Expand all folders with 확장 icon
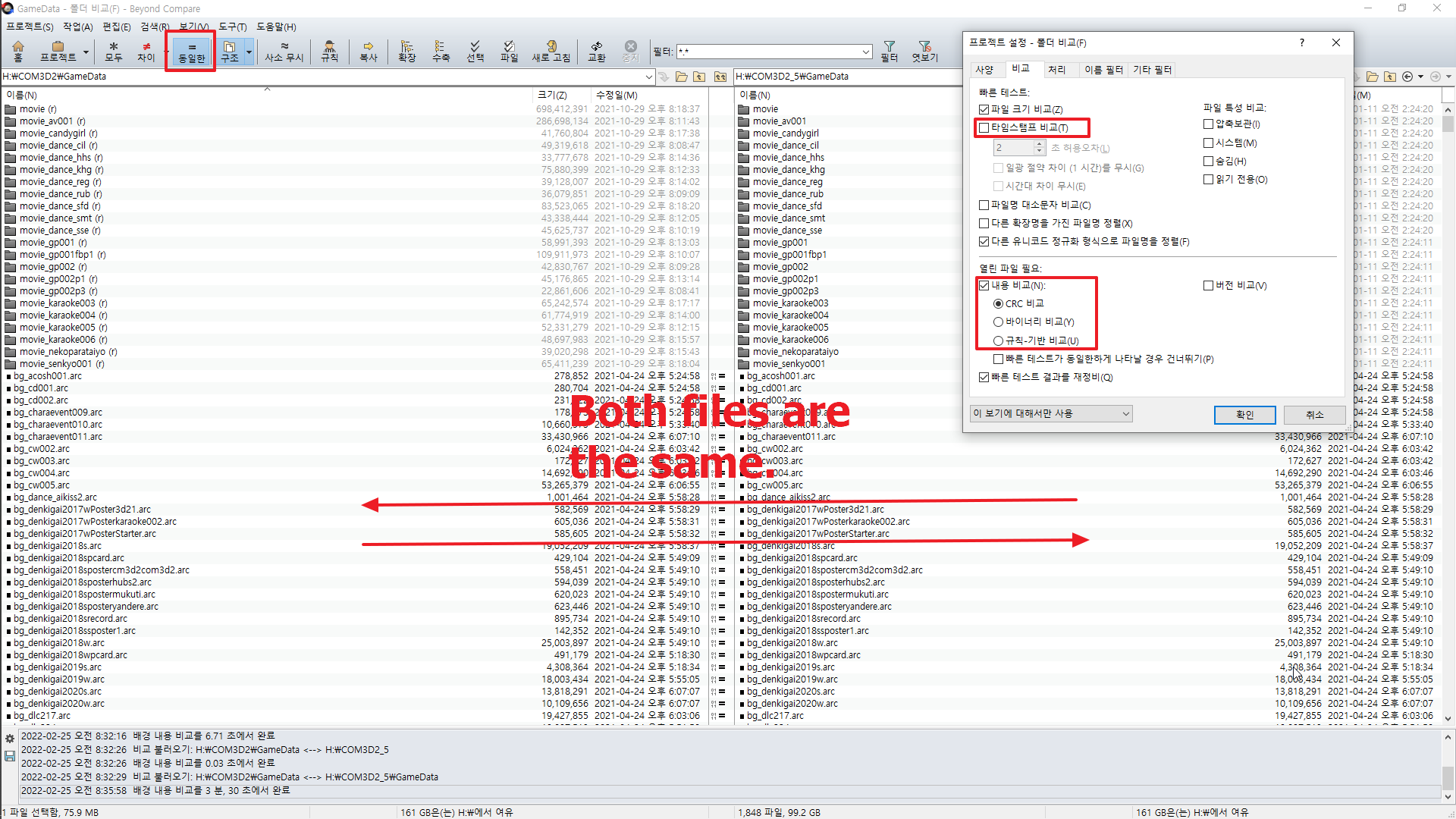 tap(407, 51)
